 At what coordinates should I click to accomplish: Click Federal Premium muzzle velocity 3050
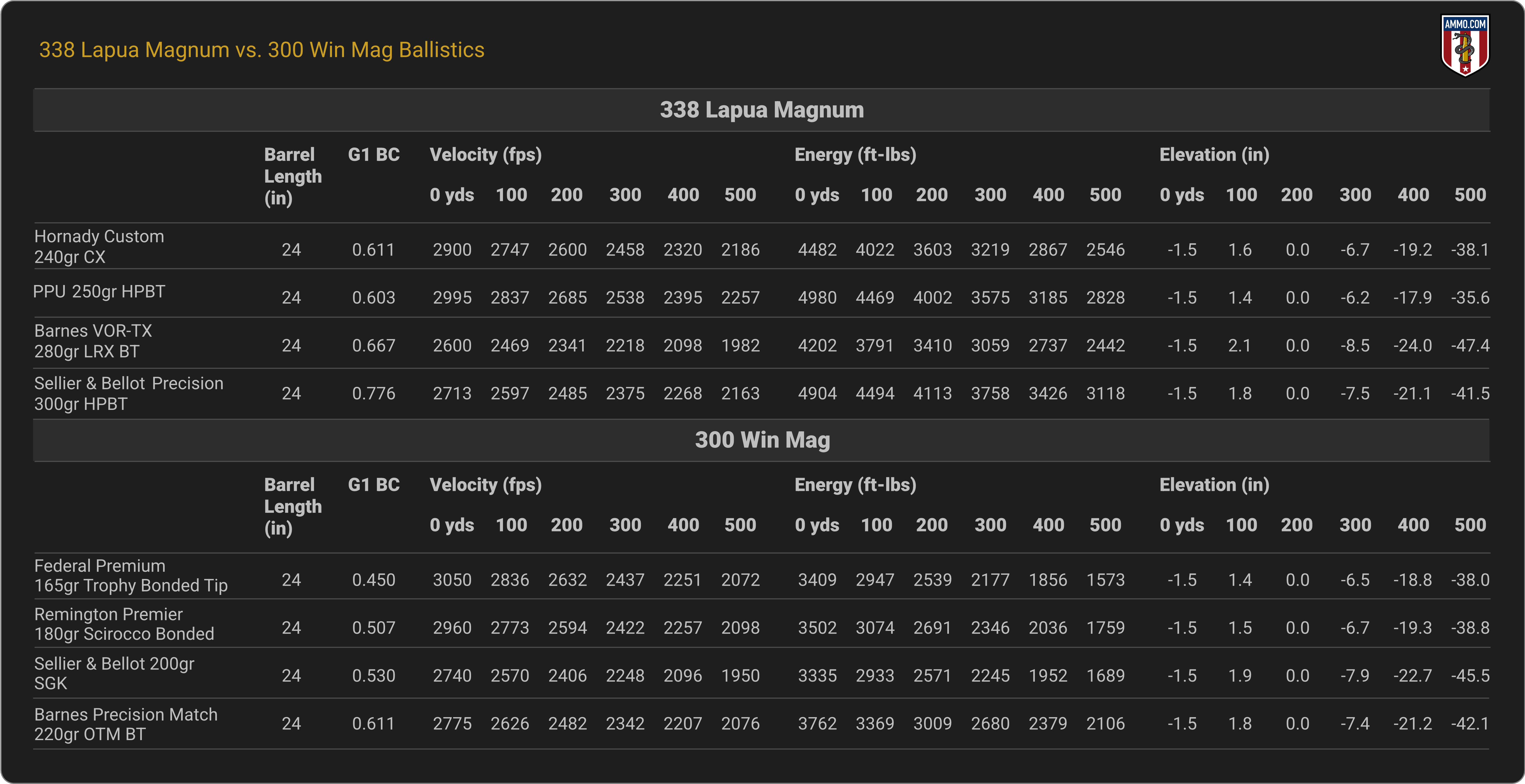point(452,580)
